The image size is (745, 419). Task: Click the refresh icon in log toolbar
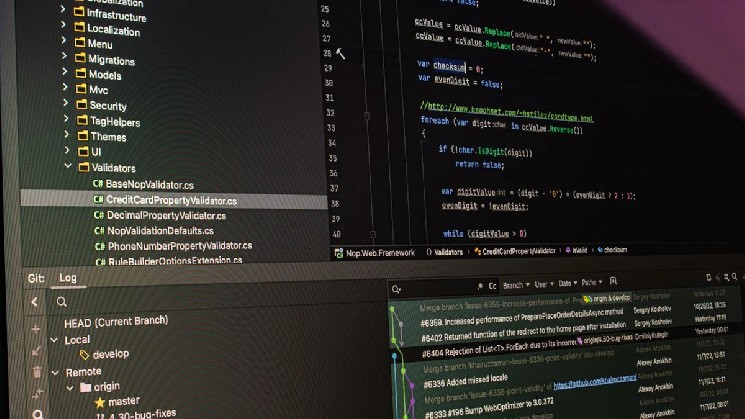(x=708, y=277)
